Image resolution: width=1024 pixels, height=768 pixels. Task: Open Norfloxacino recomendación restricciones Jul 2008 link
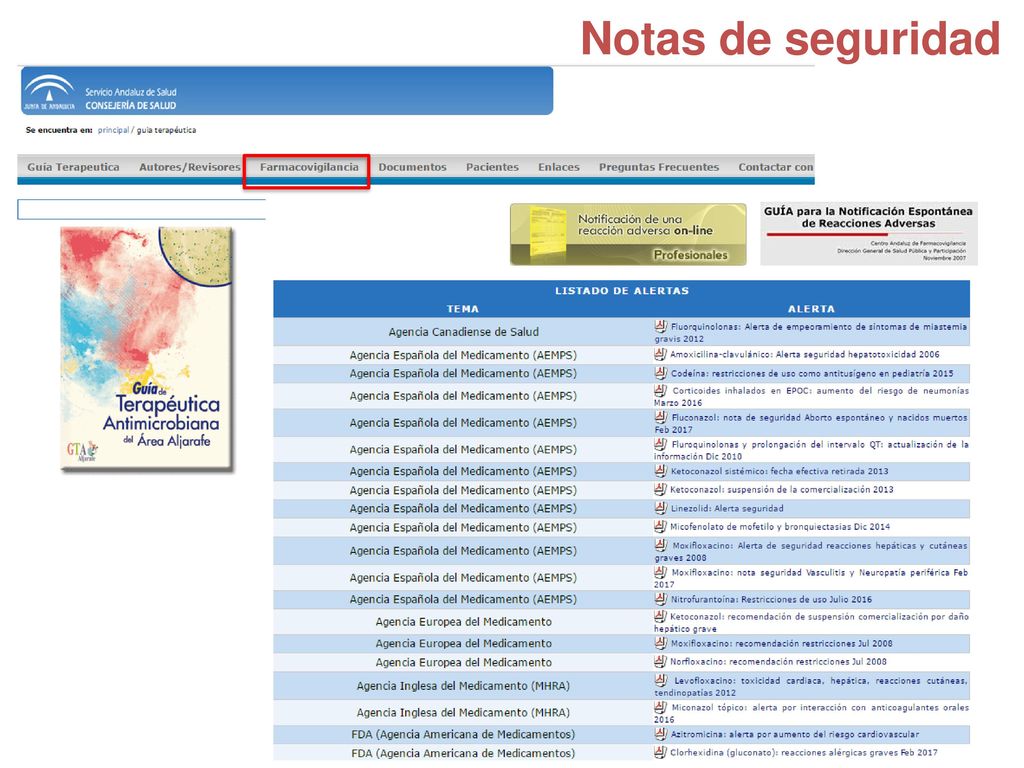[x=778, y=662]
